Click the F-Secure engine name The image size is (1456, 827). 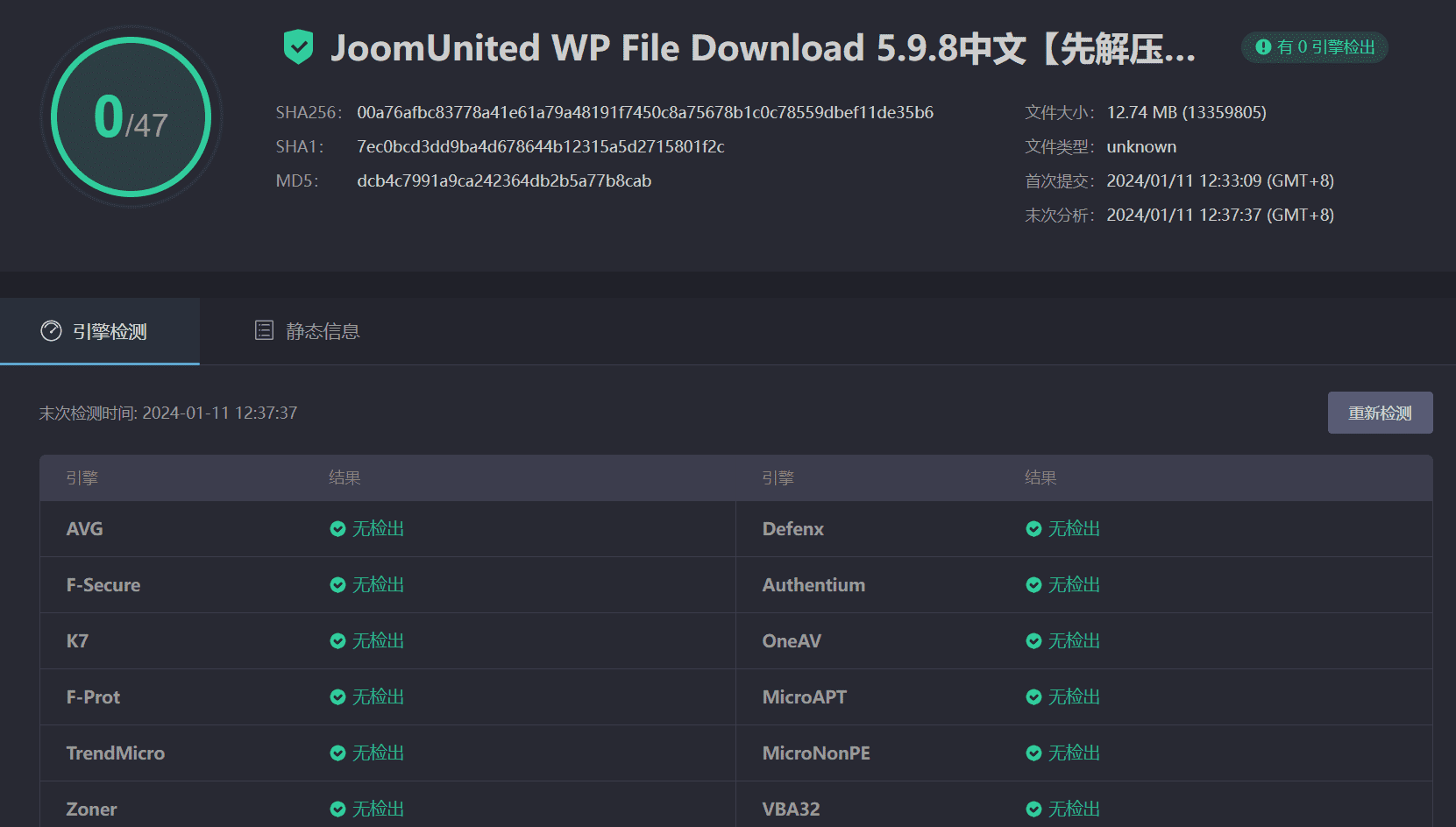click(x=103, y=585)
